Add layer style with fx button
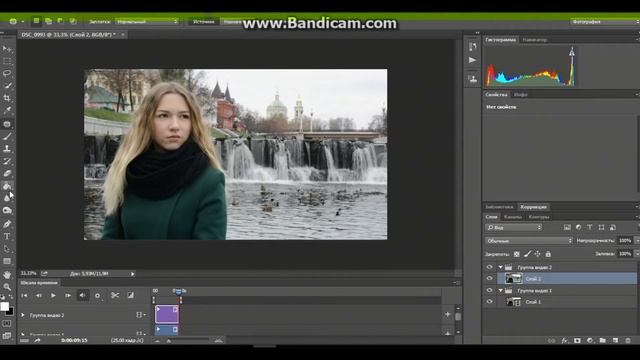The image size is (640, 360). tap(564, 340)
